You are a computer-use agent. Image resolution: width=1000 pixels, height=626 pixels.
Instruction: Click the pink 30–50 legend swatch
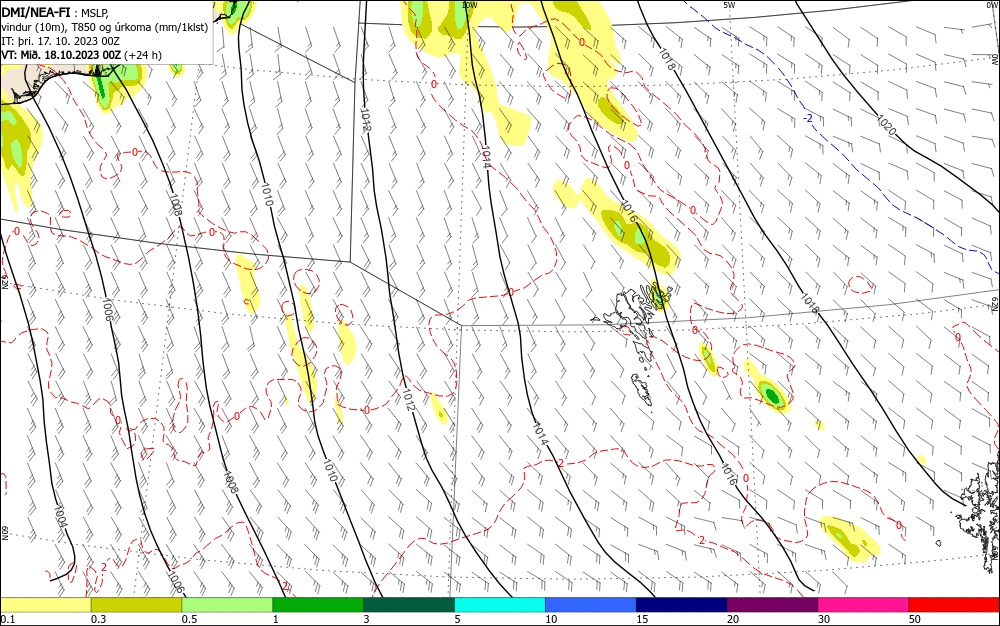[x=864, y=604]
